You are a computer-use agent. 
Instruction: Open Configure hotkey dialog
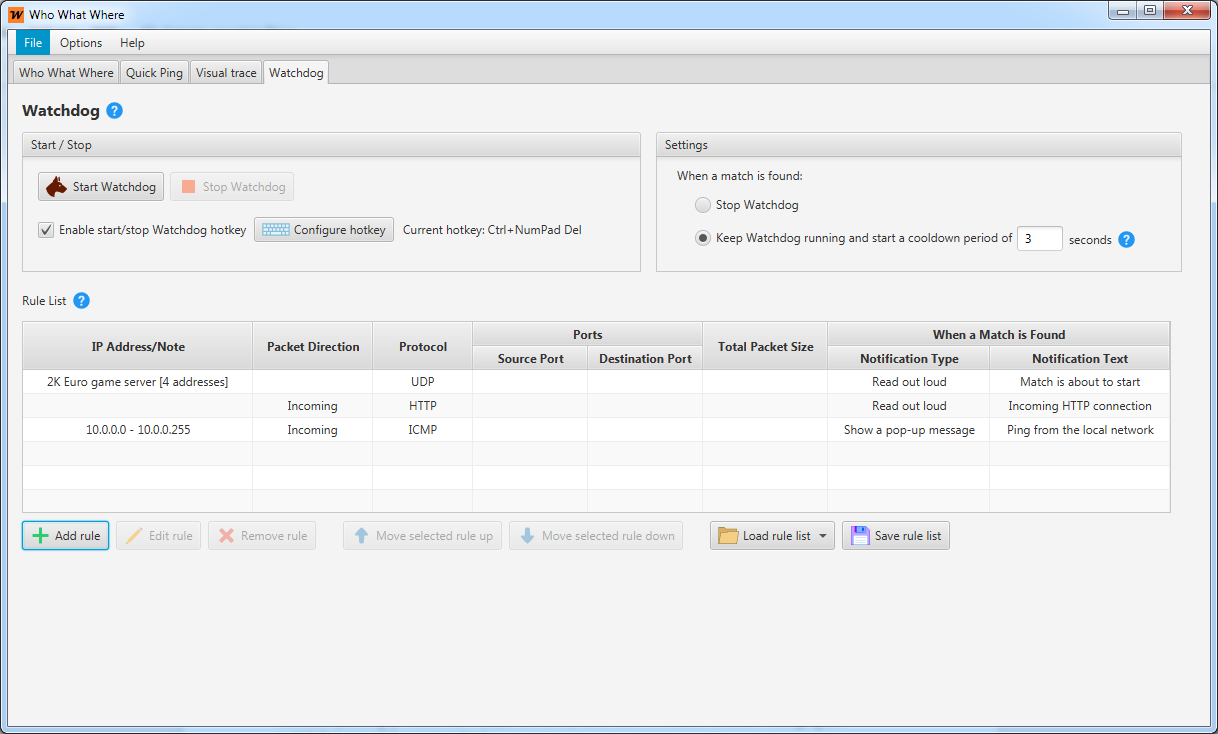coord(324,230)
